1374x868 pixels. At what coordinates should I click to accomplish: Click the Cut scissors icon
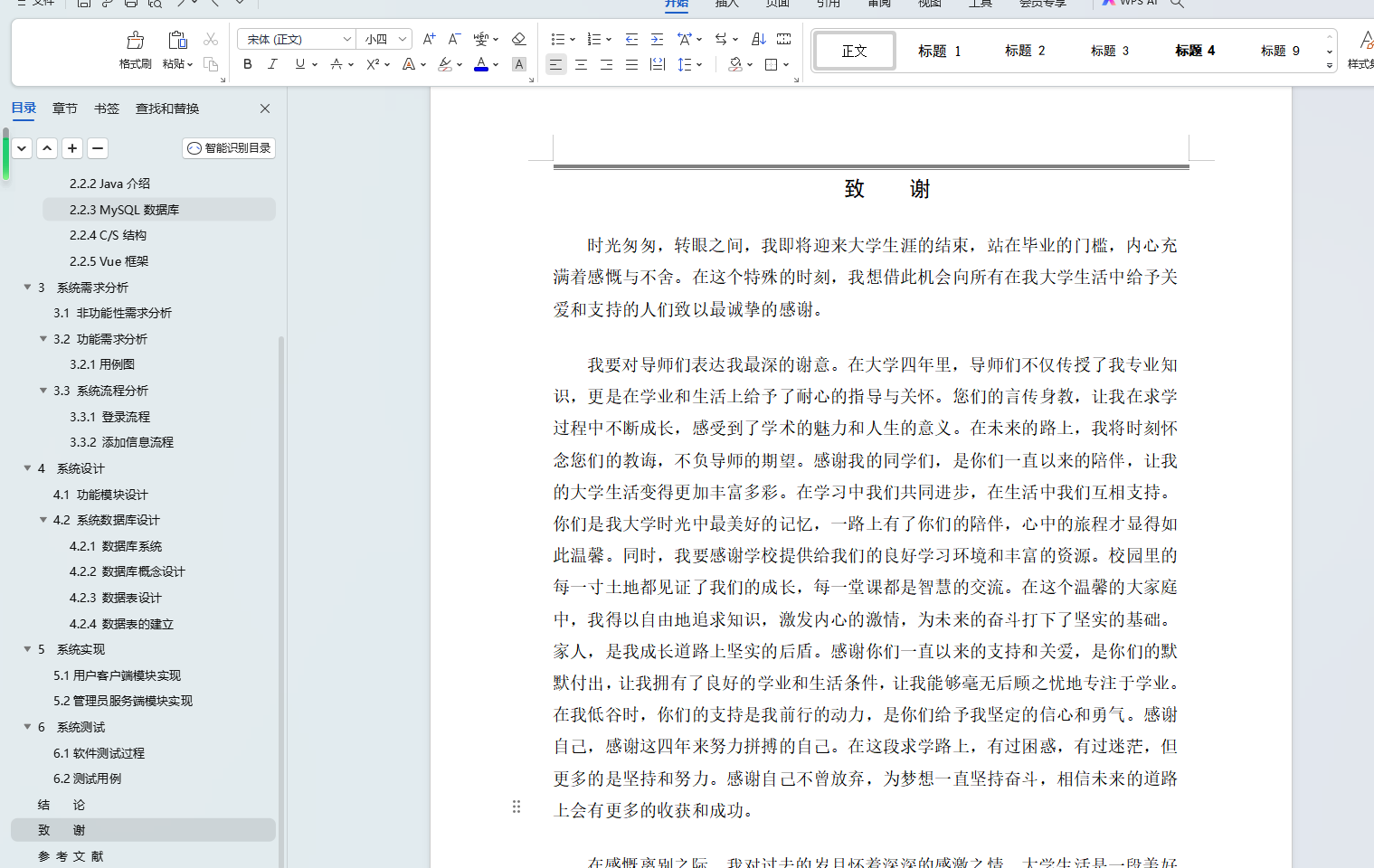point(211,40)
